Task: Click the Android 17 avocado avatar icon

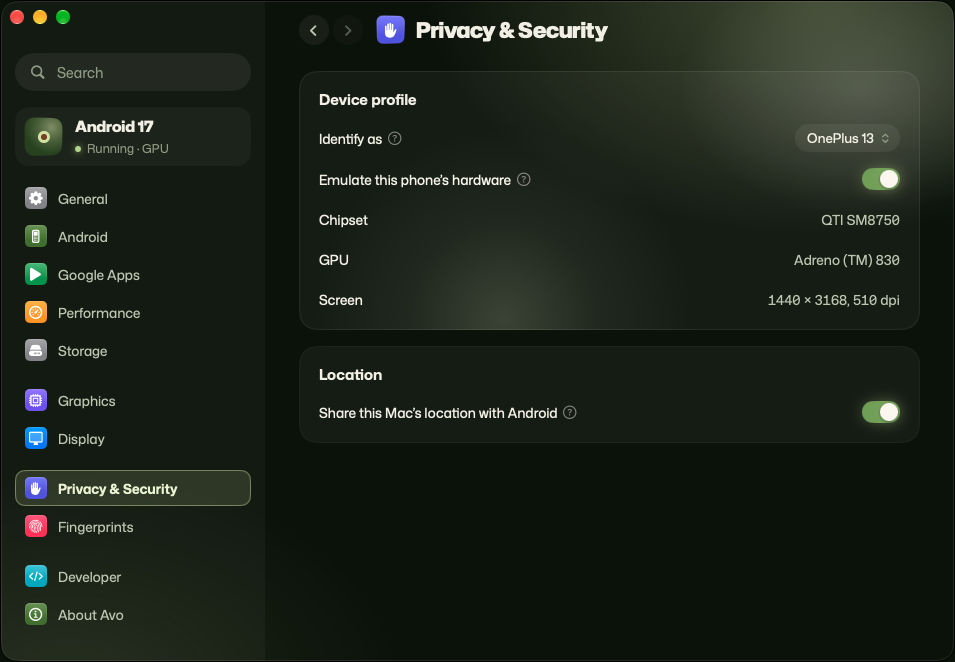Action: tap(43, 136)
